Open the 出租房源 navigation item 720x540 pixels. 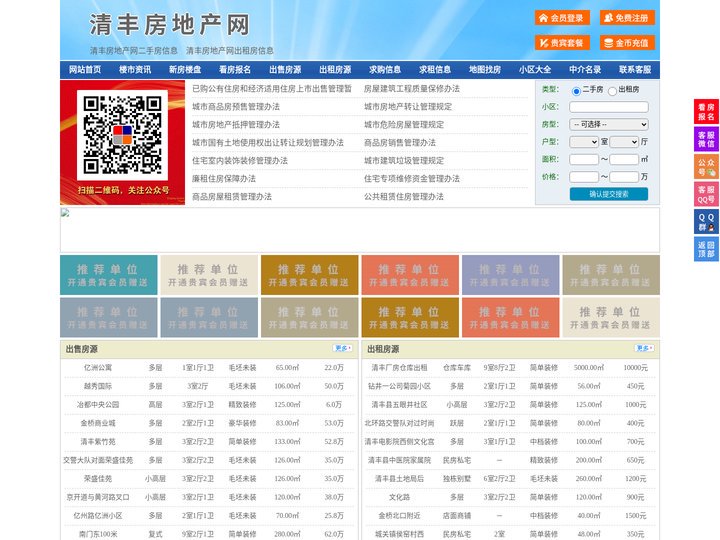click(335, 70)
